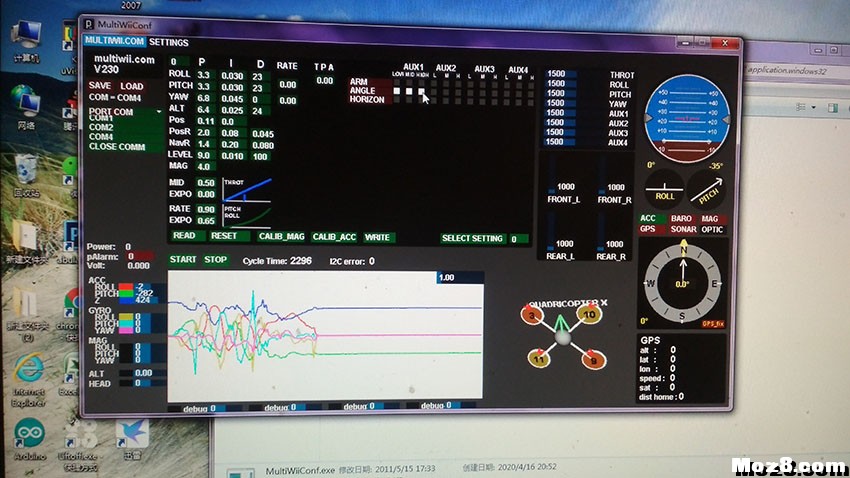This screenshot has height=478, width=850.
Task: Select COM2 in the port list
Action: [125, 127]
